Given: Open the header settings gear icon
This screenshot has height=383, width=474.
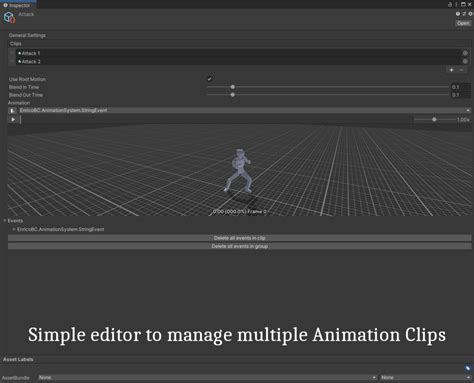Looking at the screenshot, I should point(470,14).
